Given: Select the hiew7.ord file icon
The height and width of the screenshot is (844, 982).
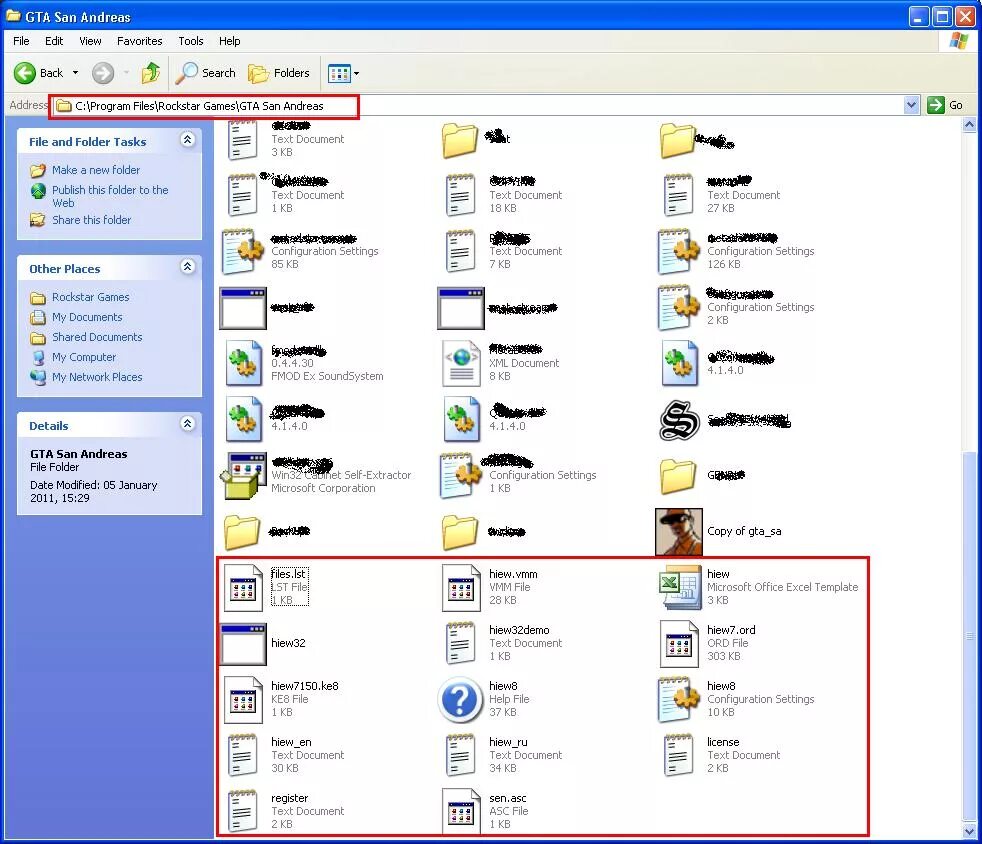Looking at the screenshot, I should click(679, 643).
